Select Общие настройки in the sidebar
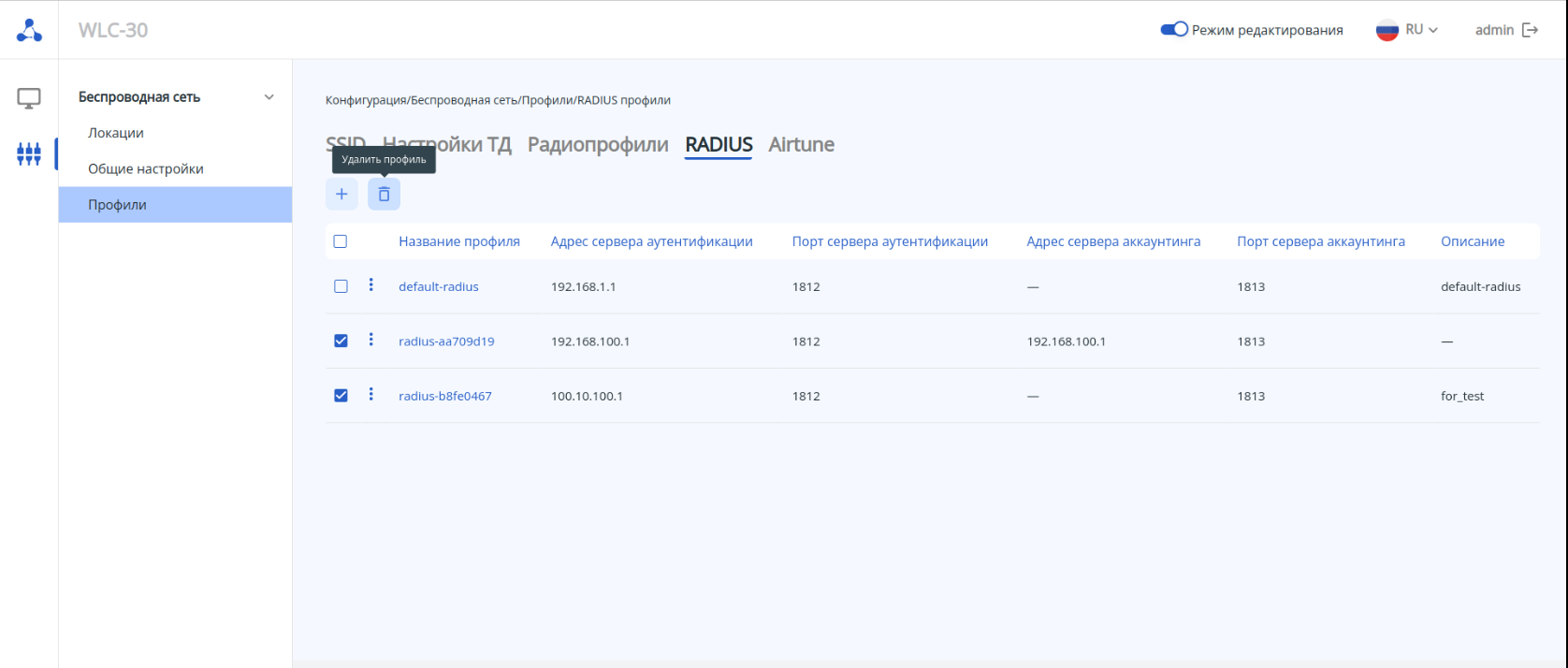The height and width of the screenshot is (668, 1568). tap(146, 169)
